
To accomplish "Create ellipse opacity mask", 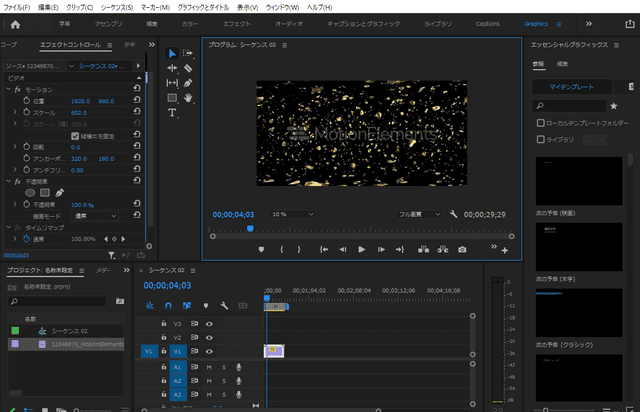I will [x=30, y=193].
